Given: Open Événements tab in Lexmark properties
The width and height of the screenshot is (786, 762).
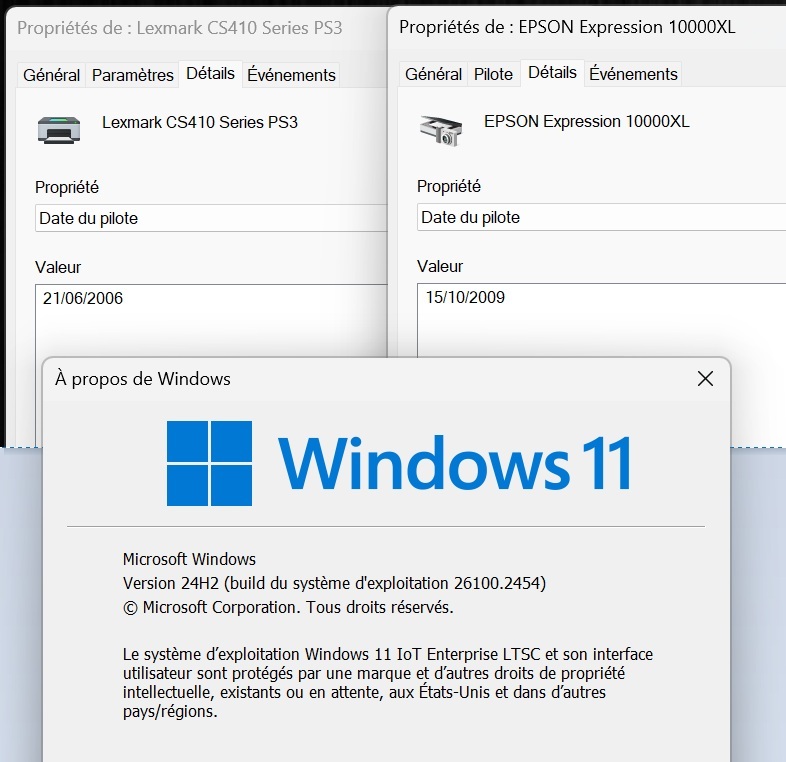Looking at the screenshot, I should (291, 75).
